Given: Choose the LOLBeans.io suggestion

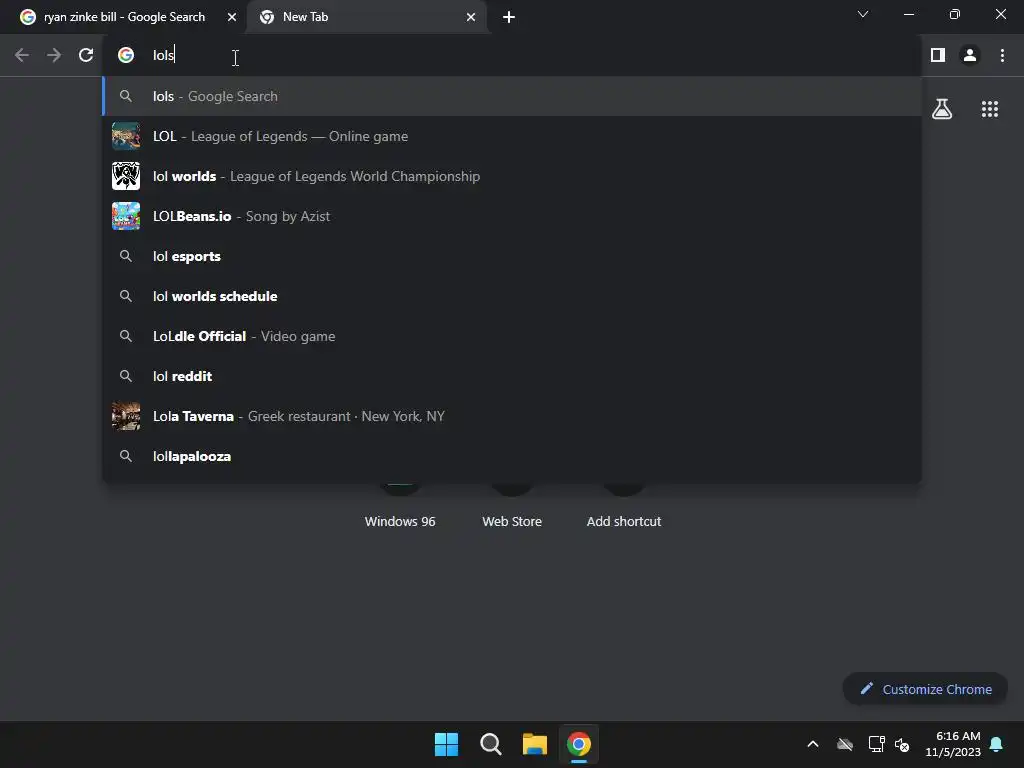Looking at the screenshot, I should 513,216.
